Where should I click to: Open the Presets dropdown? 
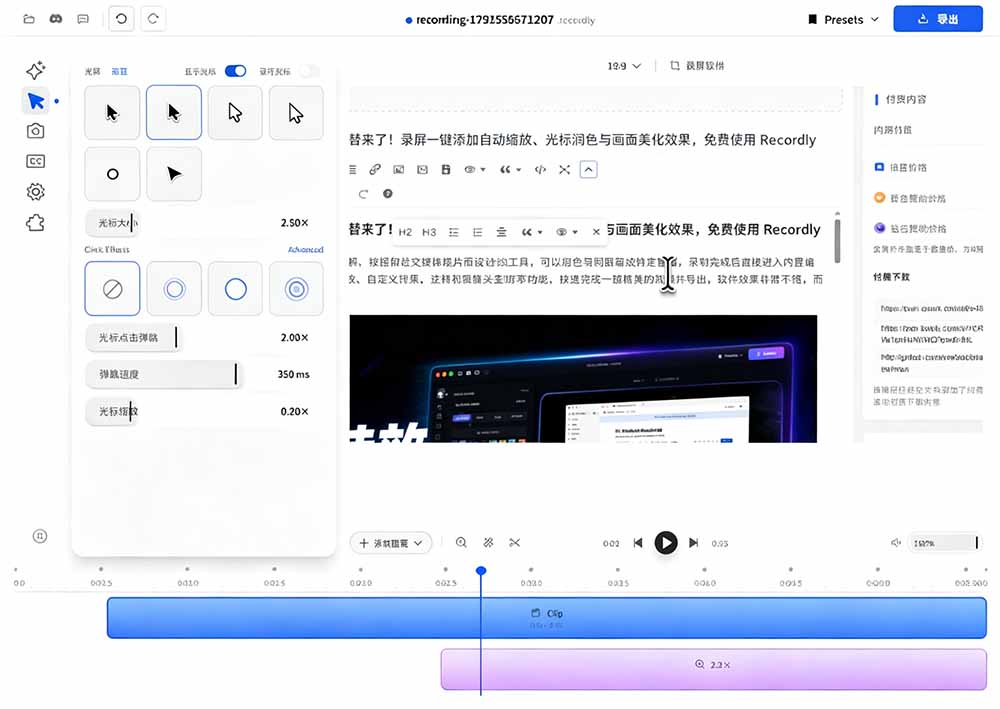point(843,20)
